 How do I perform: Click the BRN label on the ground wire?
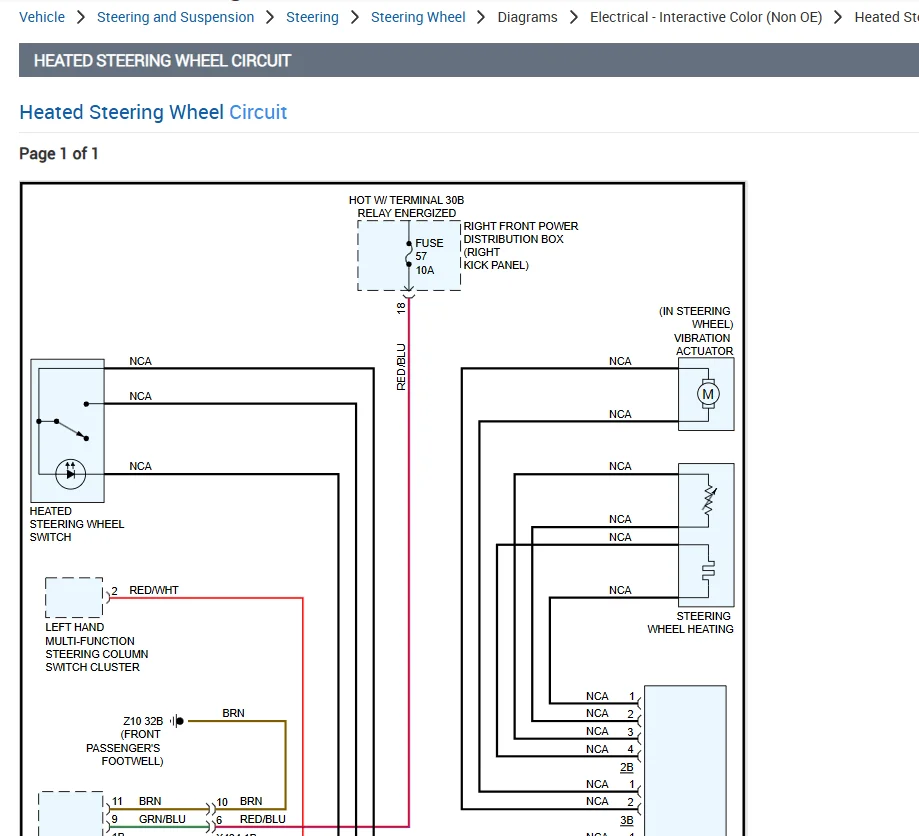pos(233,713)
